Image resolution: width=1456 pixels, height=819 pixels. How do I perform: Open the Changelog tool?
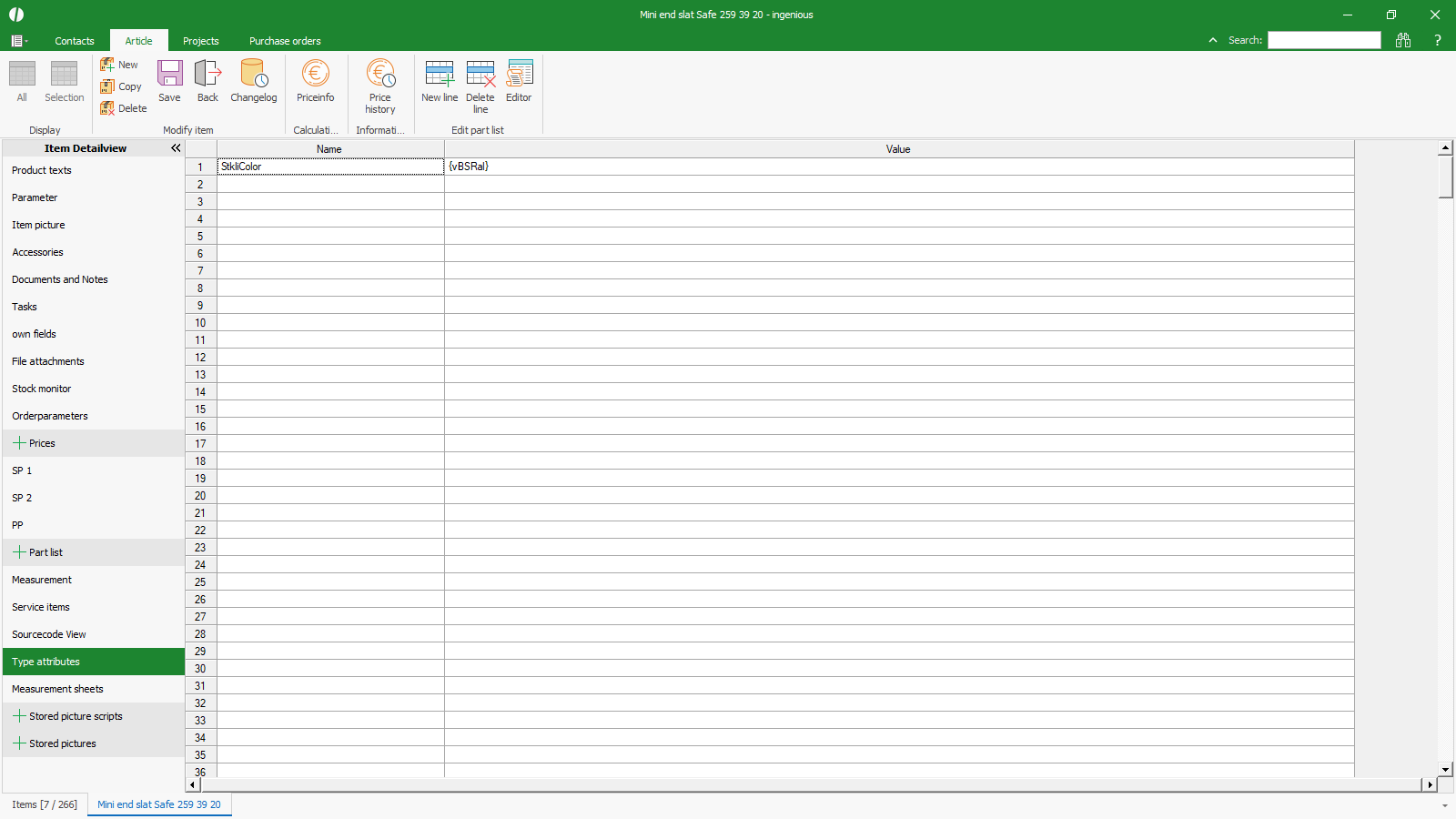253,81
